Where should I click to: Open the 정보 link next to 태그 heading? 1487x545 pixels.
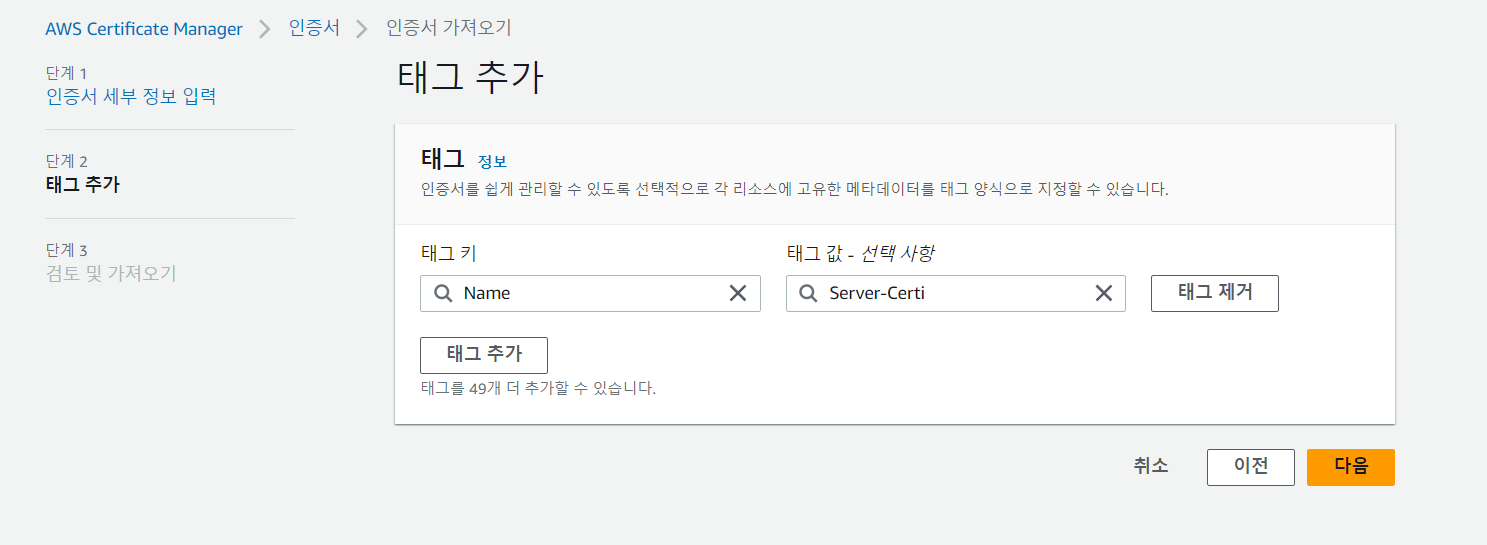point(492,162)
